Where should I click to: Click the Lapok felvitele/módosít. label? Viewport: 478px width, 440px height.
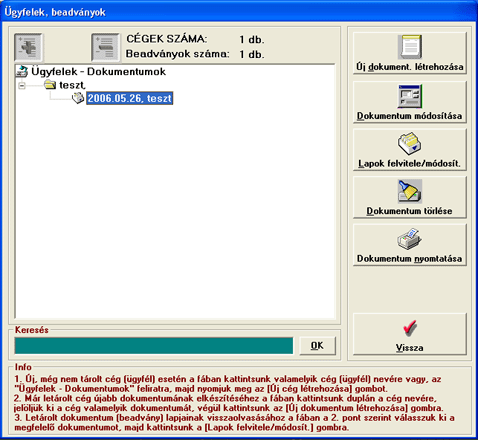[x=409, y=163]
